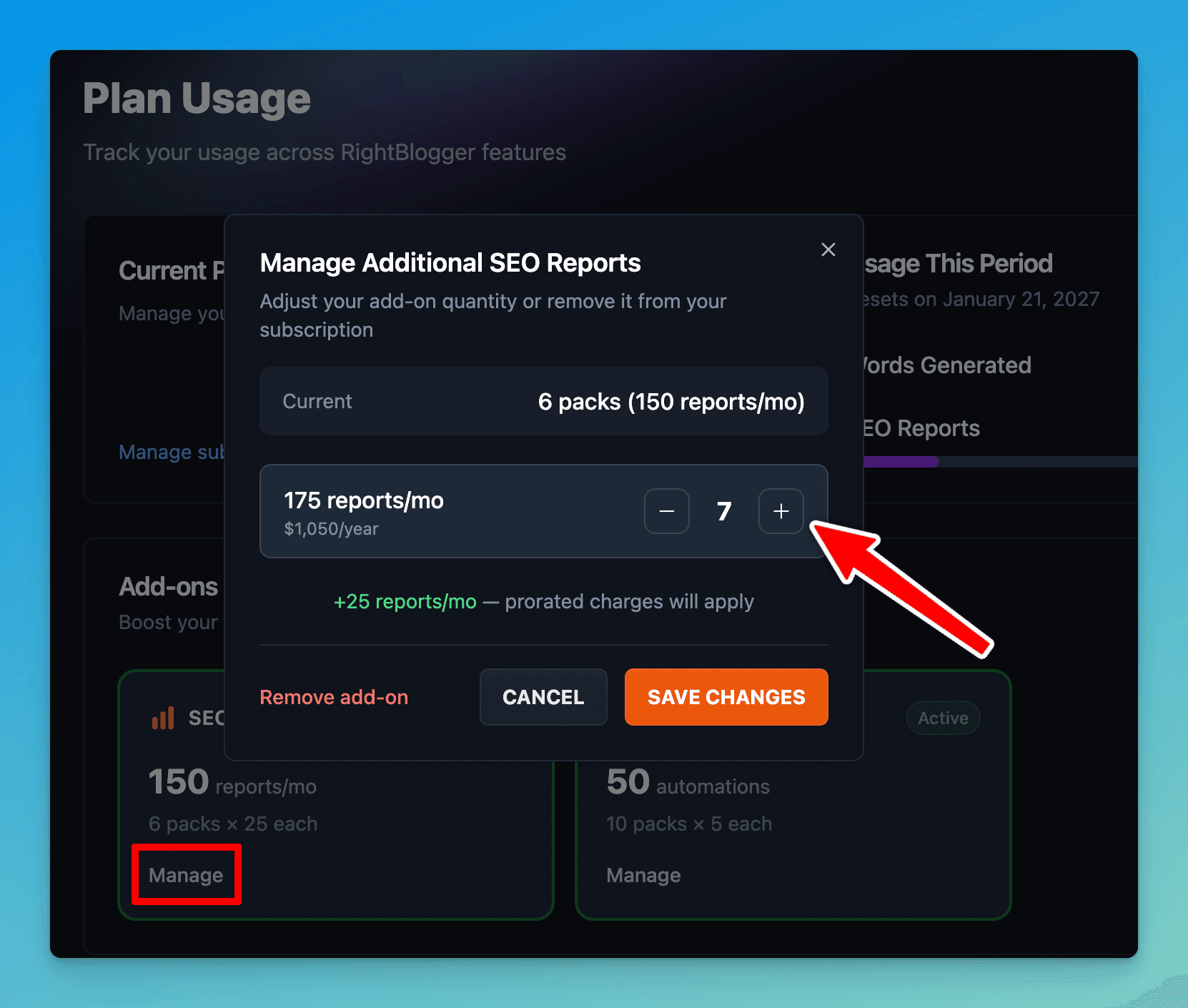Viewport: 1188px width, 1008px height.
Task: Increase pack quantity with the plus button
Action: click(x=781, y=510)
